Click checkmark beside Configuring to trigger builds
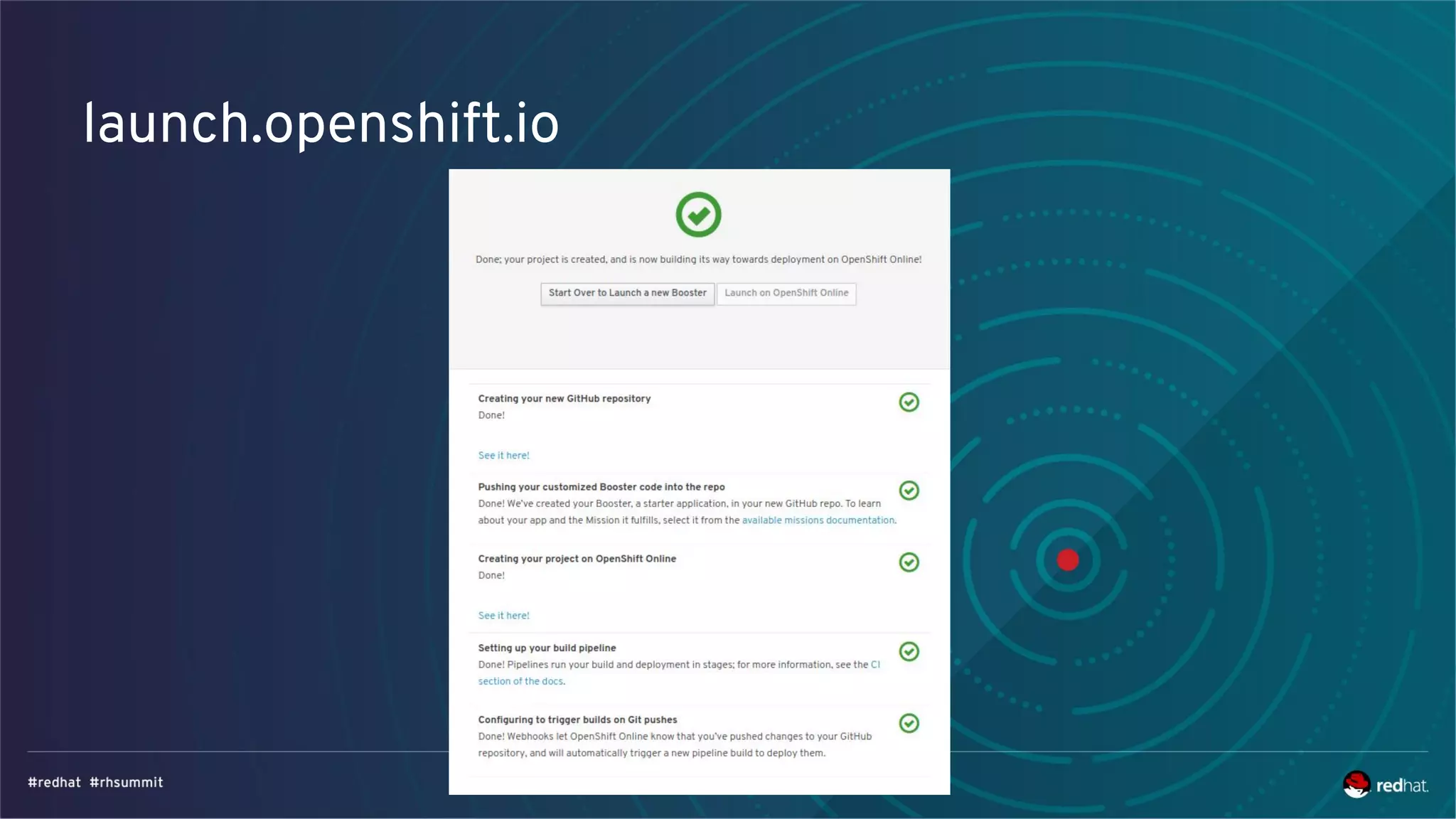 click(x=909, y=723)
